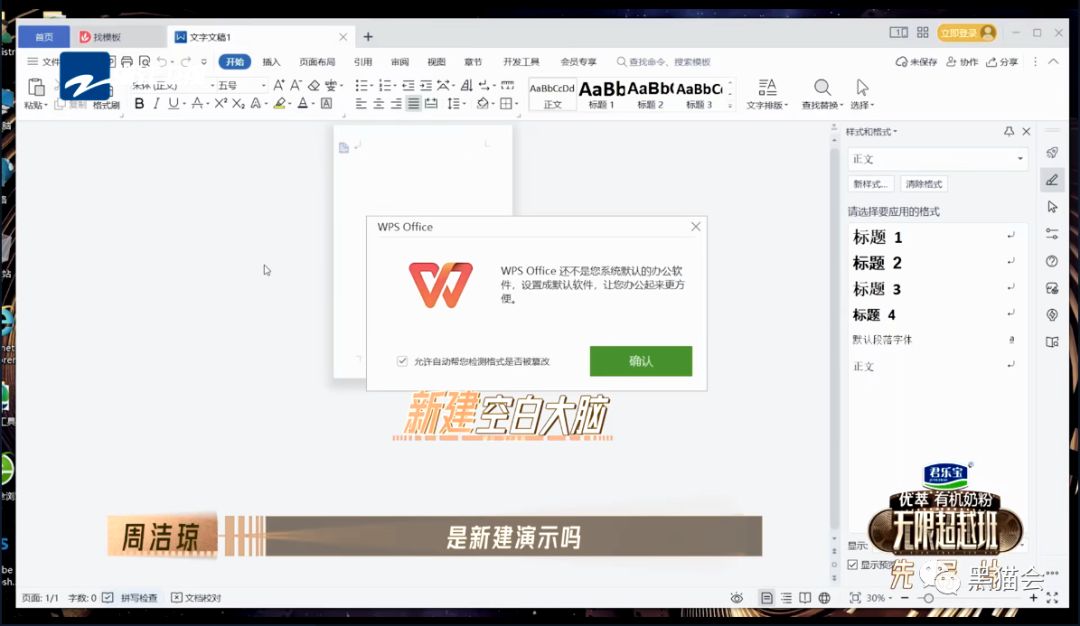Open the View (视图) tab
Screen dimensions: 1080x626
pyautogui.click(x=436, y=62)
